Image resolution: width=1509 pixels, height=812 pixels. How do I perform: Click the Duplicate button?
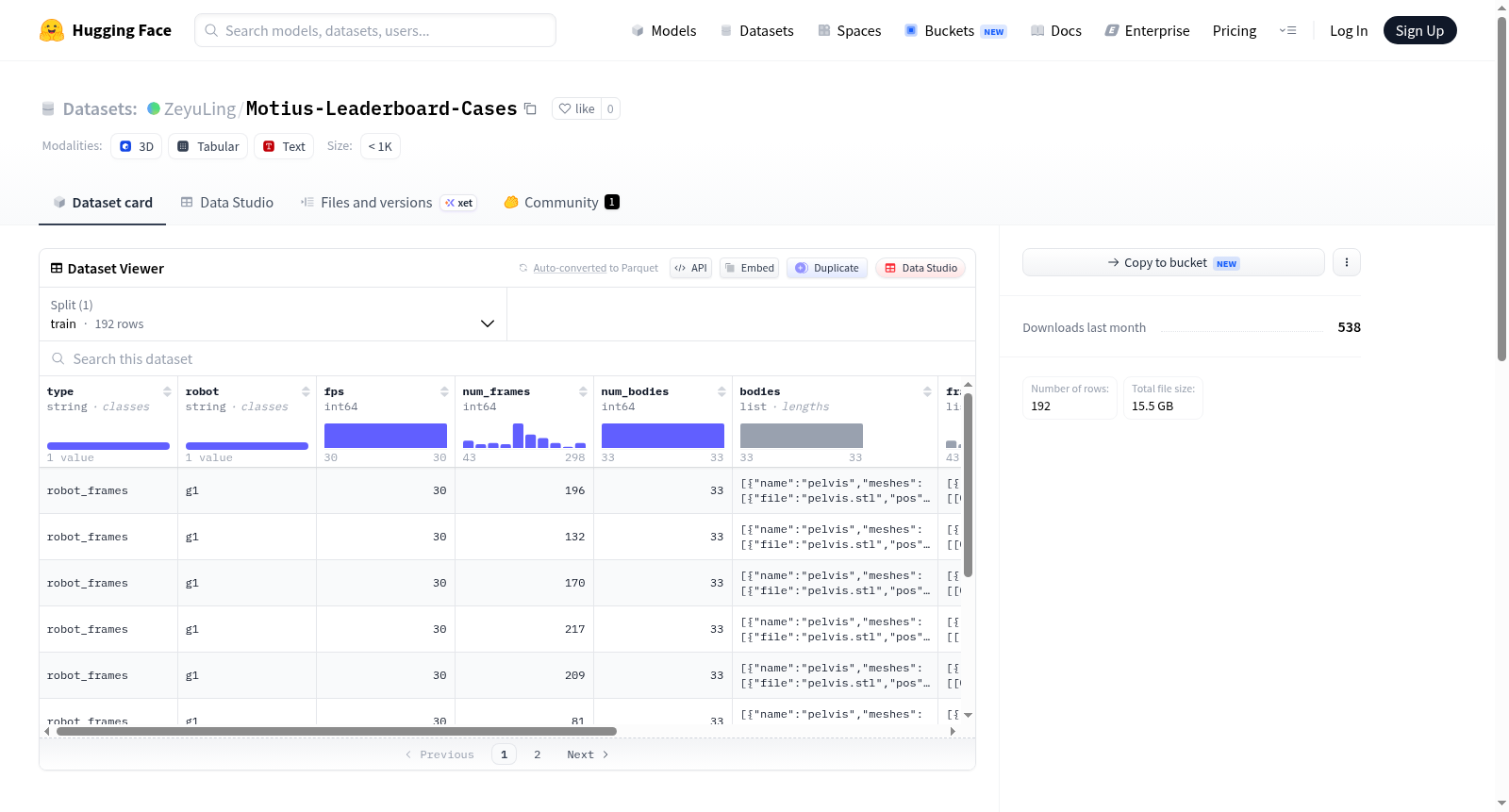(x=827, y=268)
